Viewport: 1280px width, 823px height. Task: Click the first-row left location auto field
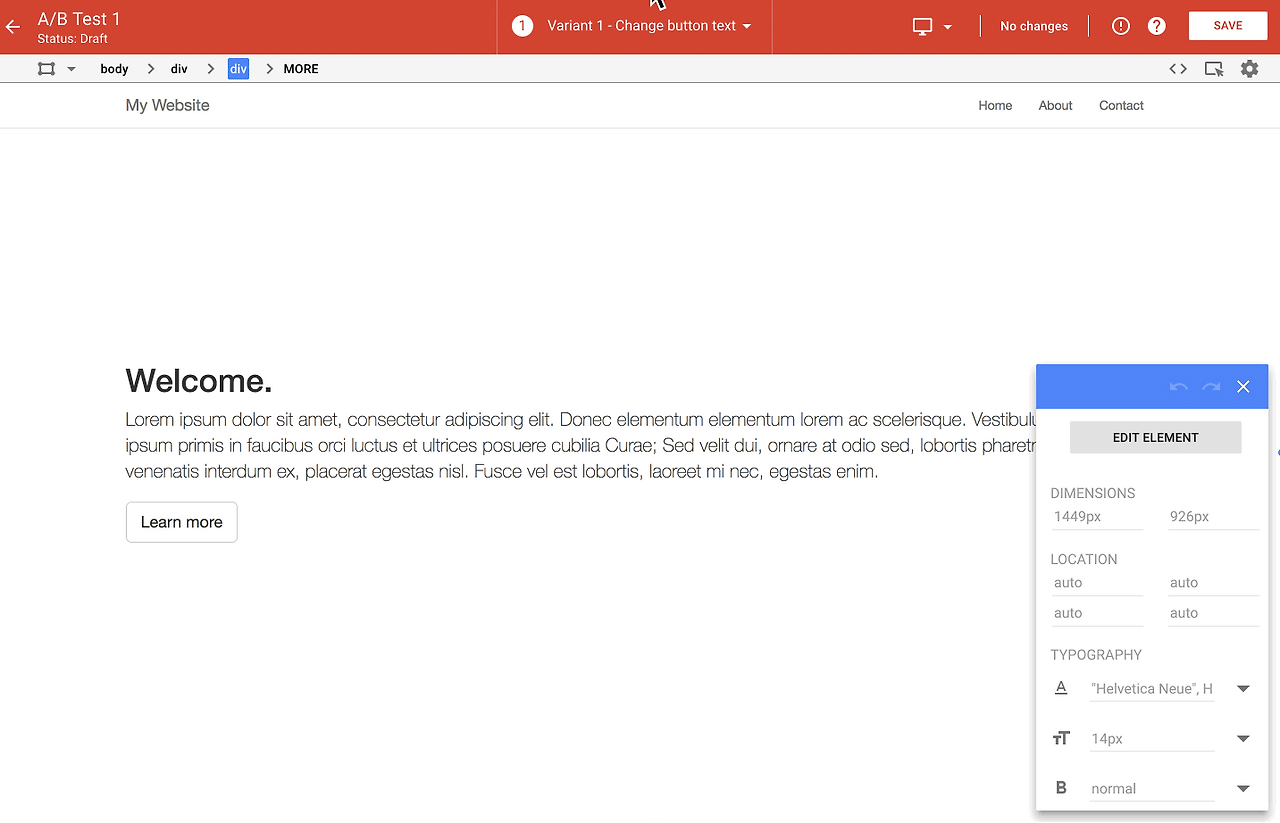click(x=1097, y=583)
